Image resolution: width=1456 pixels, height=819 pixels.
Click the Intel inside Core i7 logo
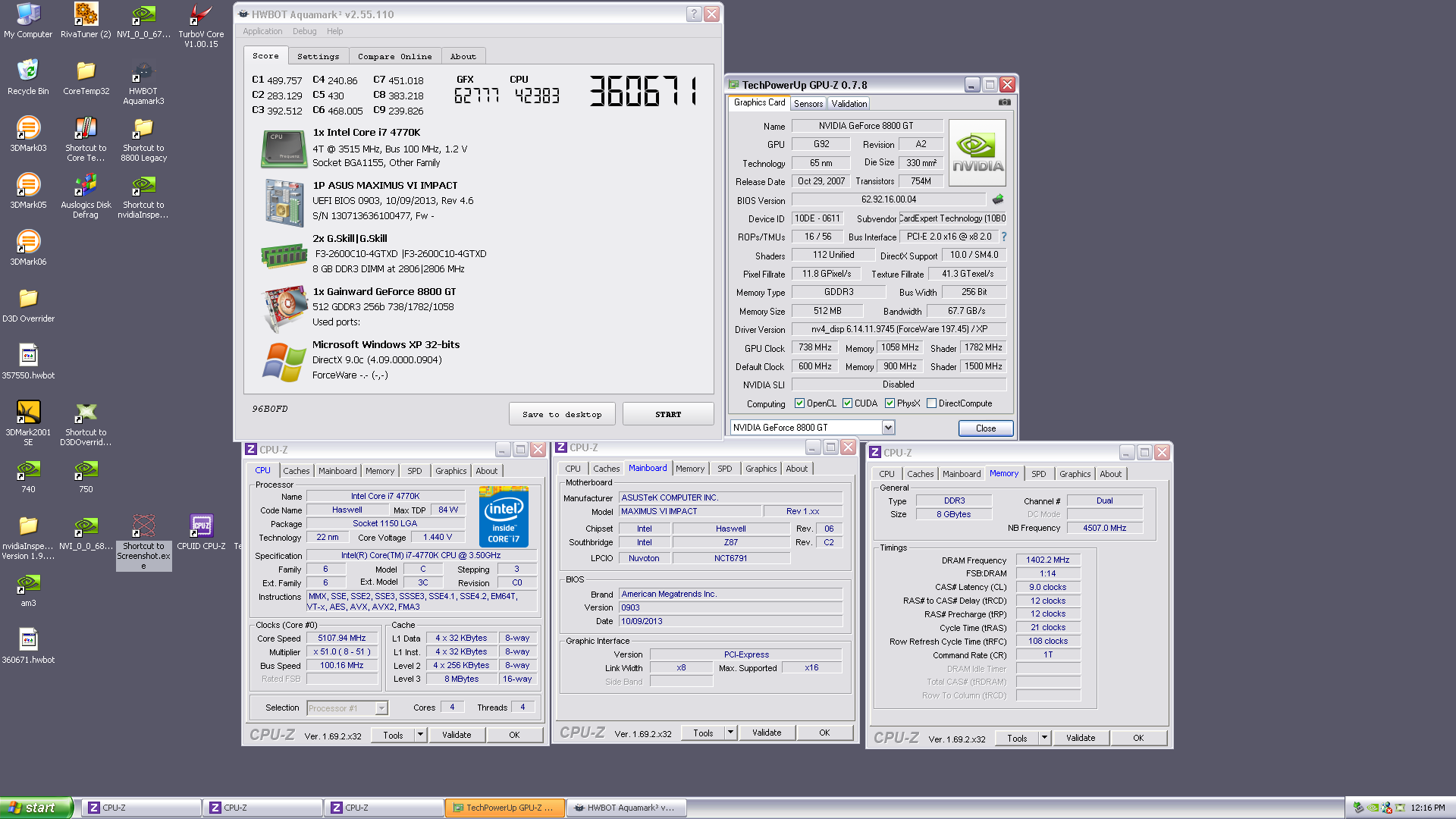click(504, 517)
